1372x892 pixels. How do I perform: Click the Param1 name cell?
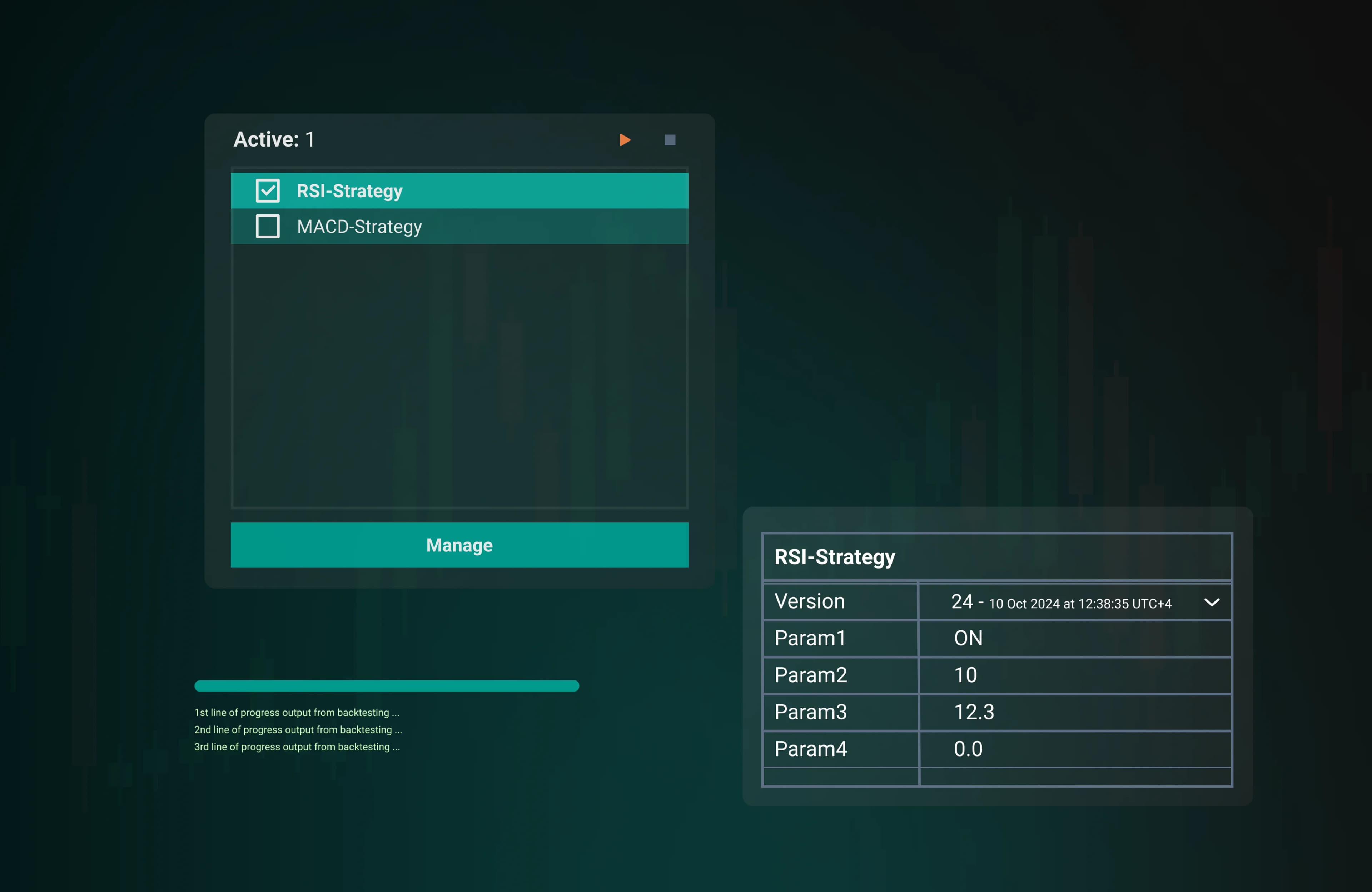pyautogui.click(x=810, y=638)
